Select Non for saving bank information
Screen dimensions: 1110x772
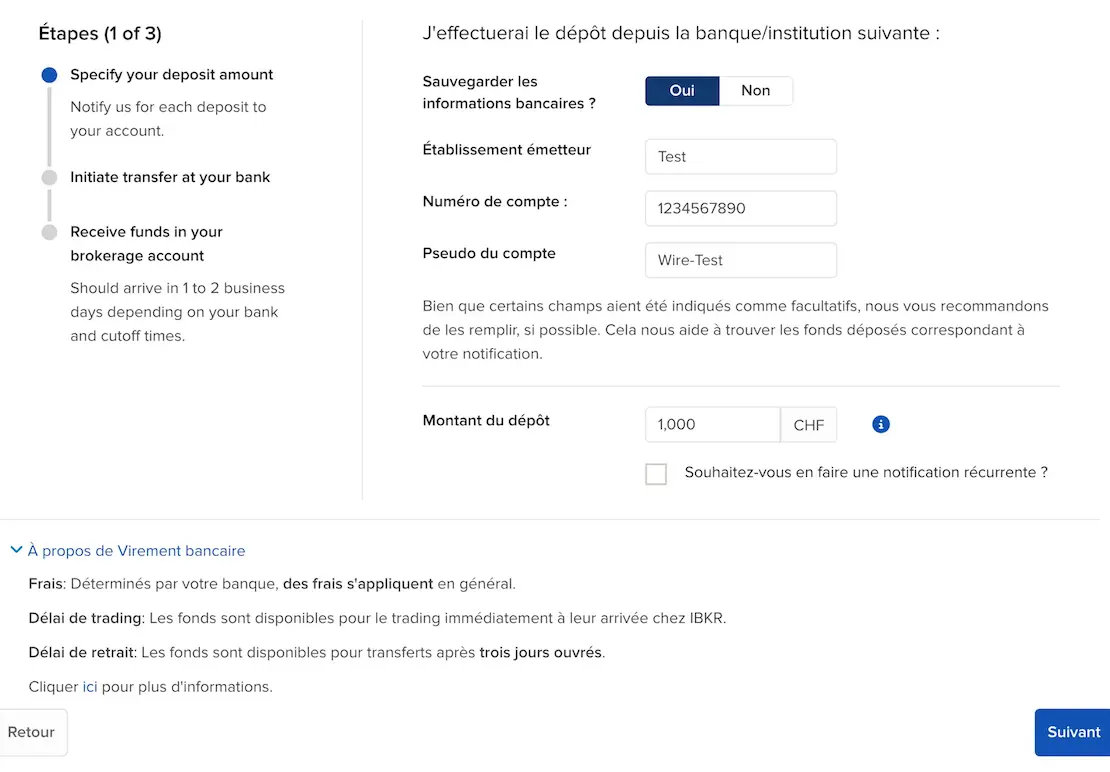pyautogui.click(x=755, y=91)
